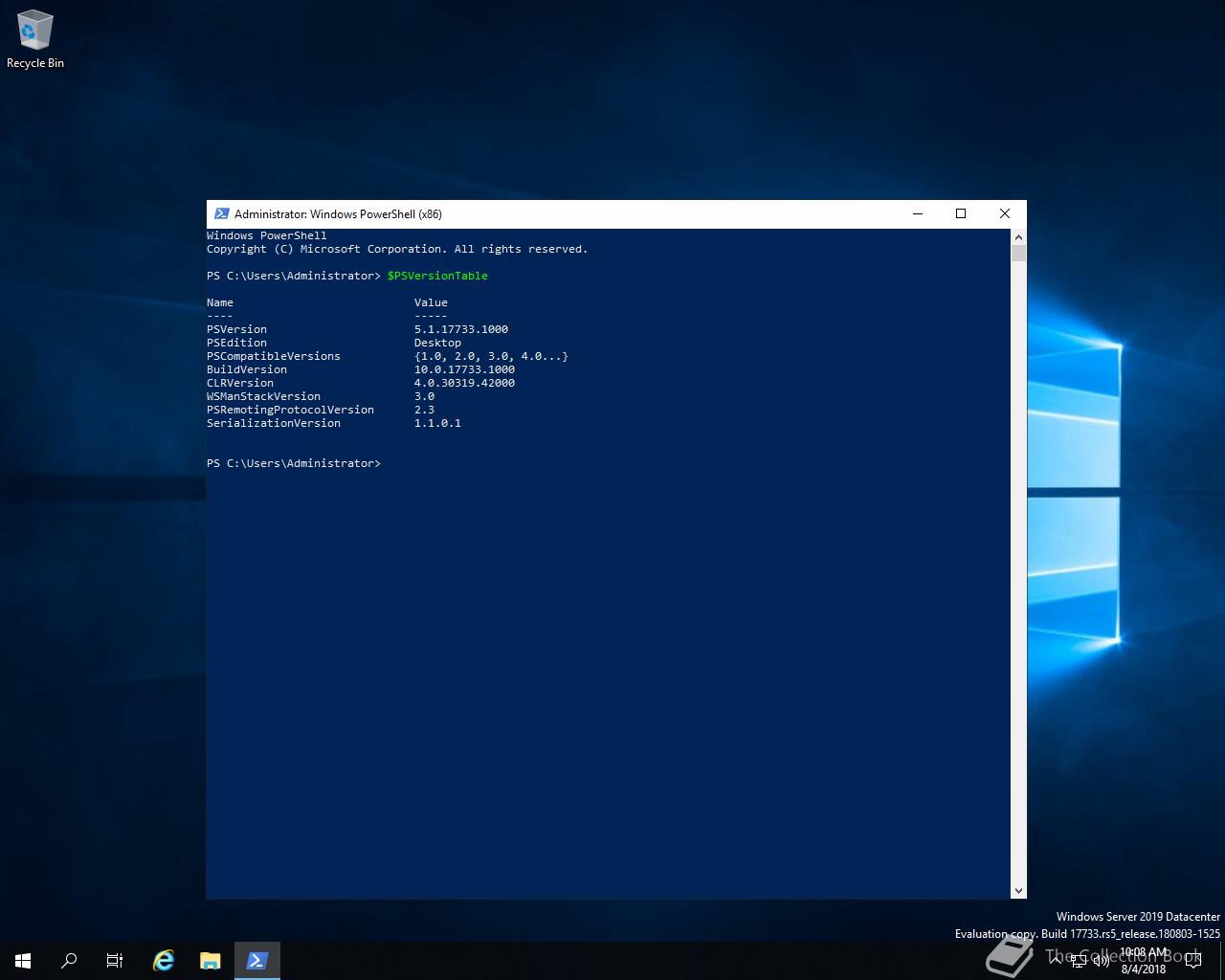Open taskbar Search magnifier

click(x=69, y=960)
